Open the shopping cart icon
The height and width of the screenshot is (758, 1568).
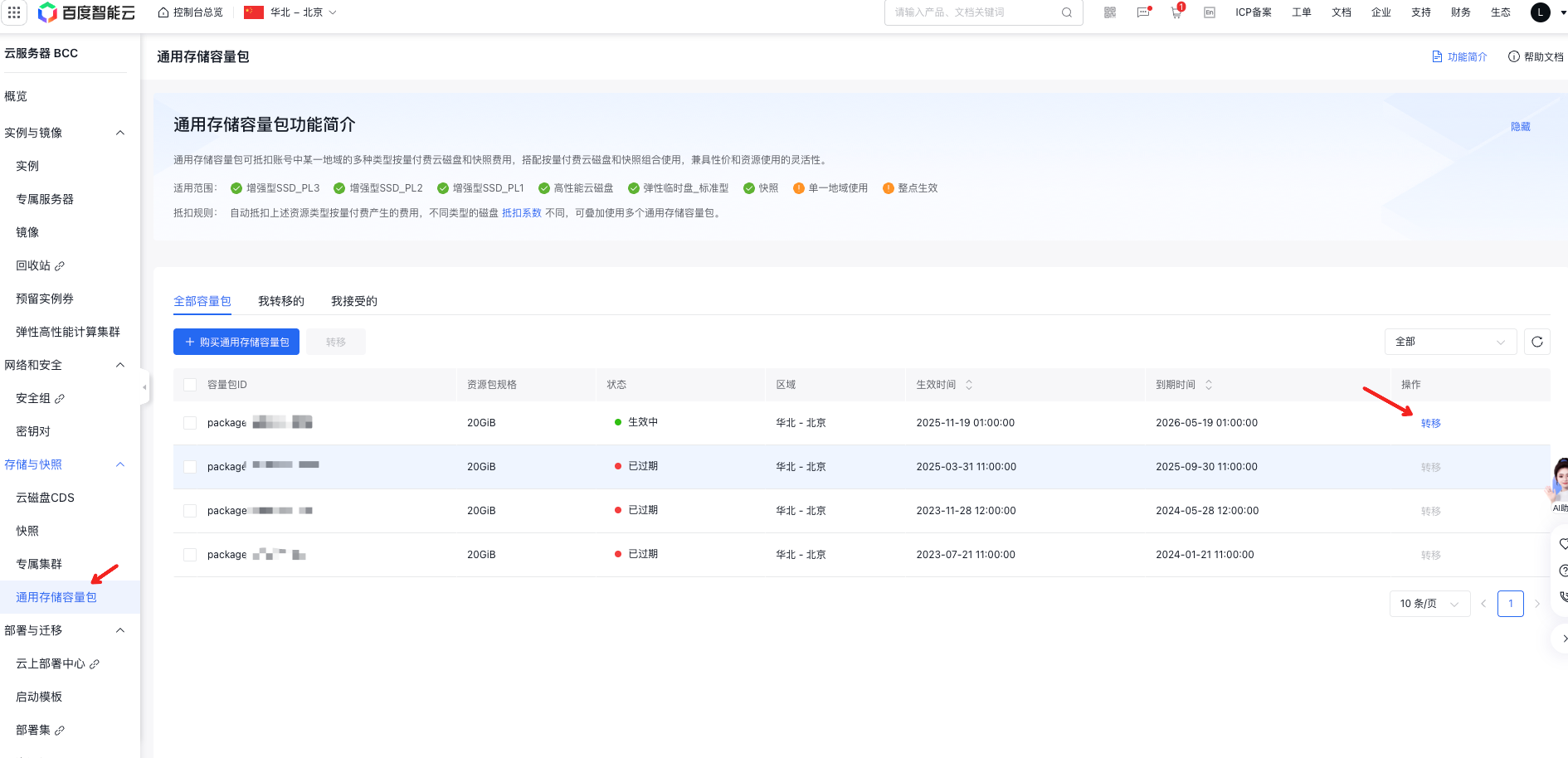pos(1176,12)
